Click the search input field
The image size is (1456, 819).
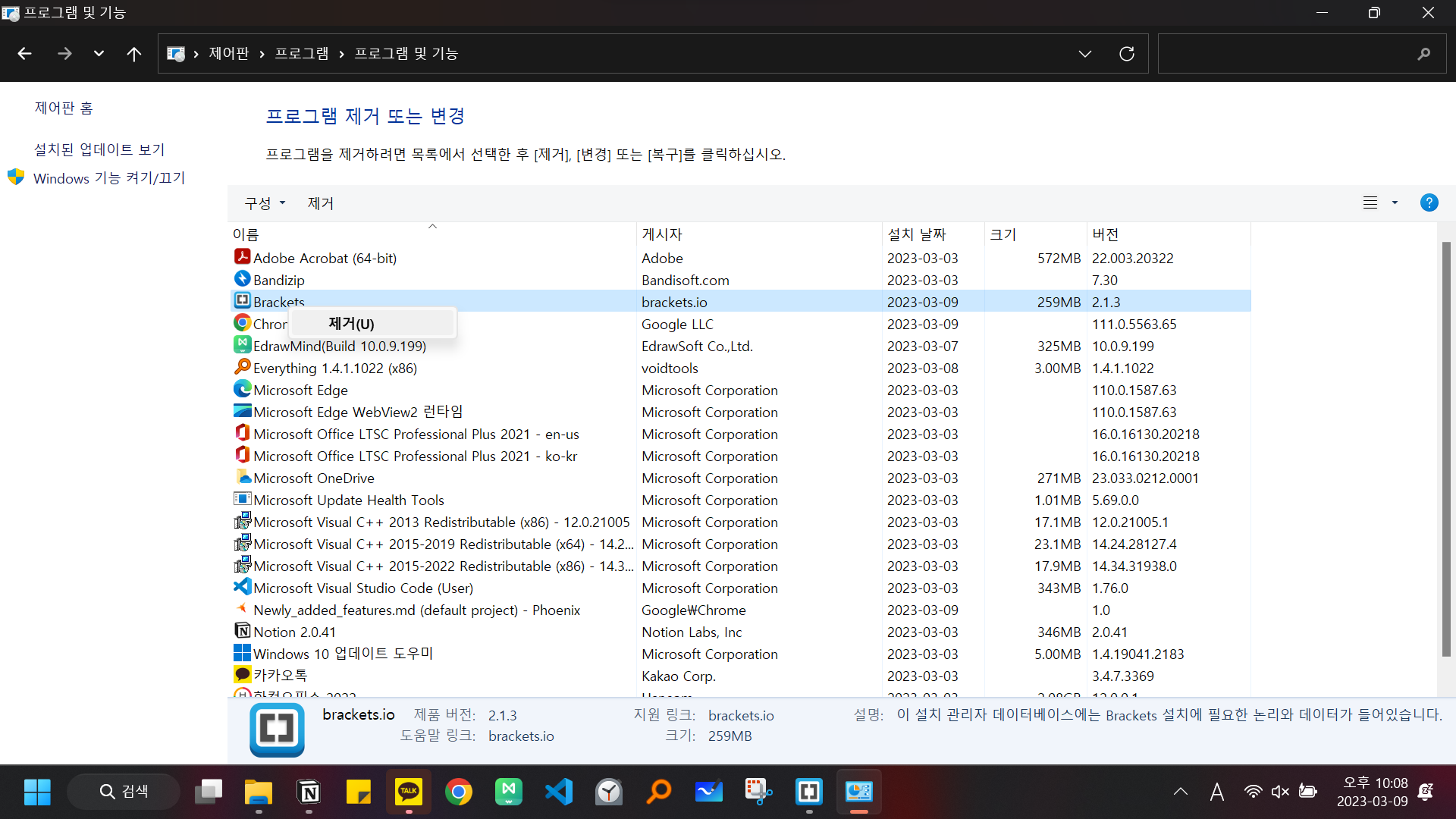pos(1302,54)
